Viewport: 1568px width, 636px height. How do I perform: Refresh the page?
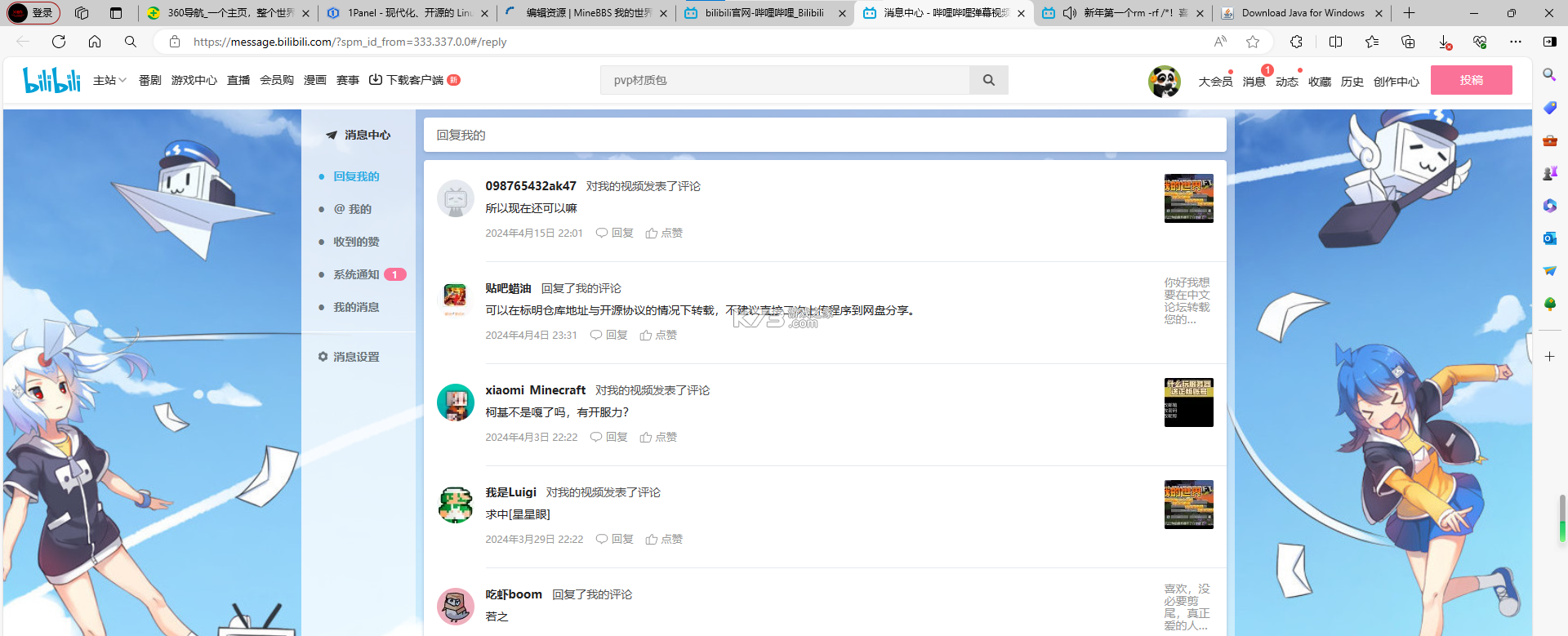(59, 42)
